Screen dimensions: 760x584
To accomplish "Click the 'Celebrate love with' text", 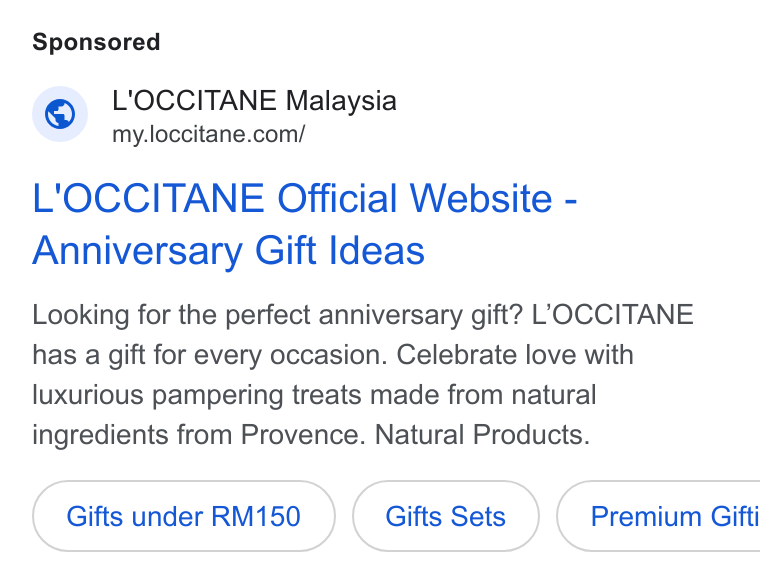I will [x=515, y=355].
